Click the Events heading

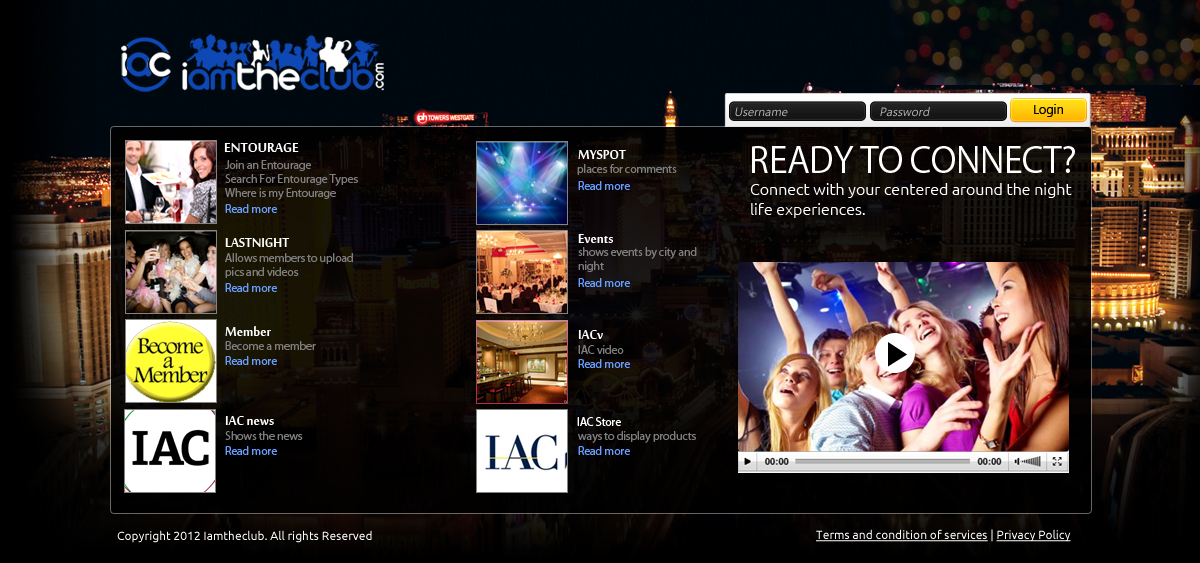pyautogui.click(x=596, y=239)
